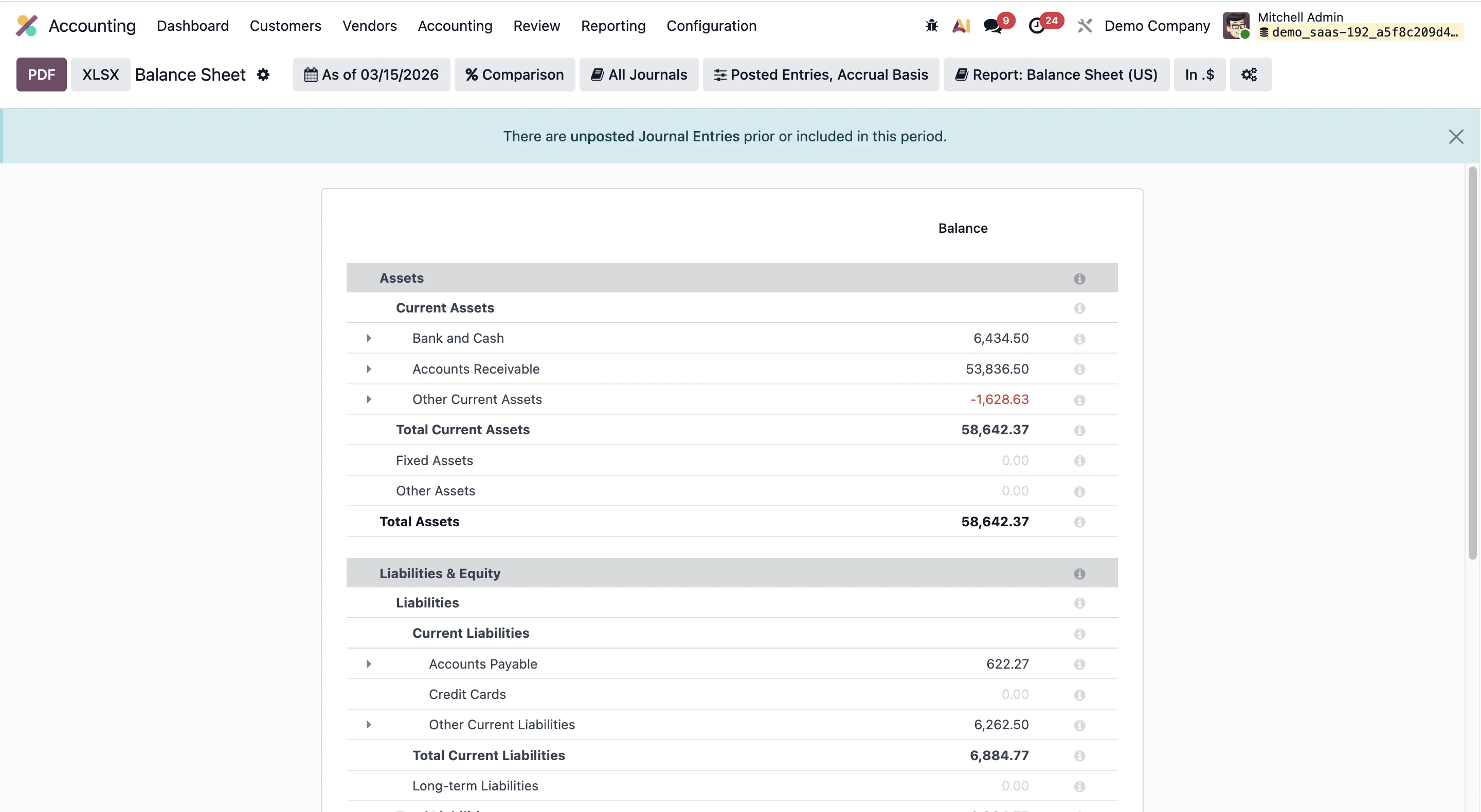Open the Review menu
The height and width of the screenshot is (812, 1481).
(536, 26)
